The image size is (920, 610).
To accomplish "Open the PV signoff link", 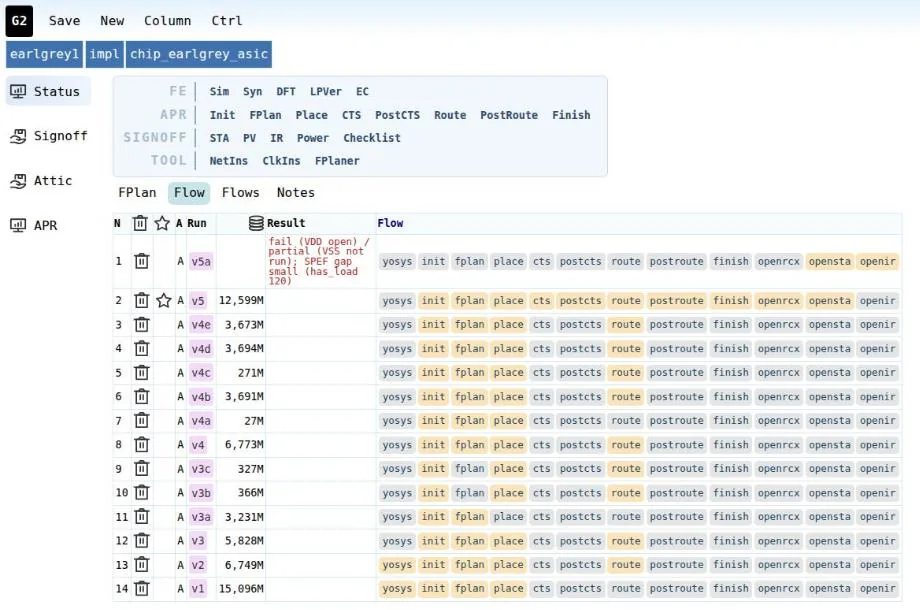I will click(x=249, y=138).
